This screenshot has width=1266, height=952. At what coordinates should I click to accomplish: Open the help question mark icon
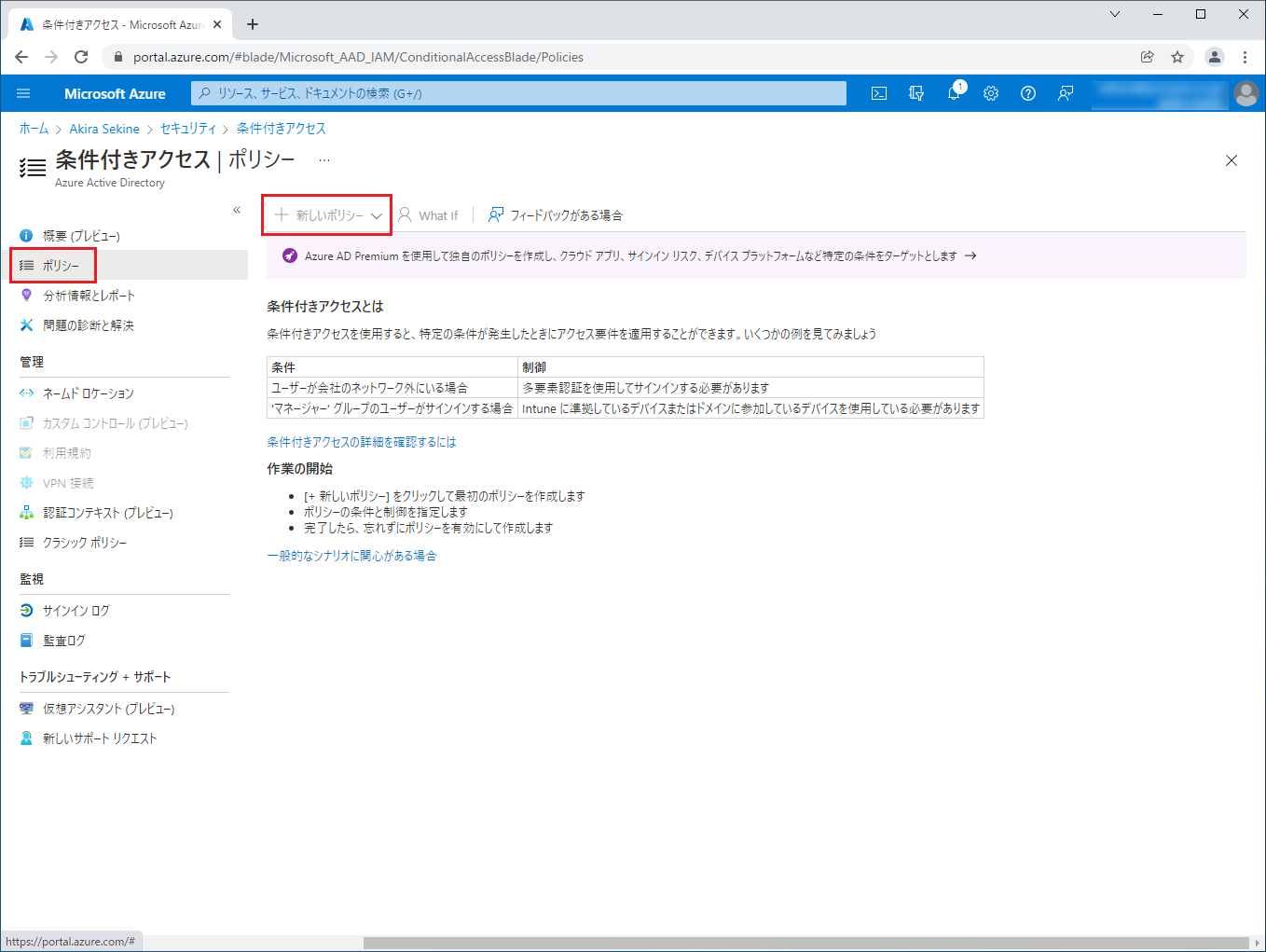point(1028,93)
